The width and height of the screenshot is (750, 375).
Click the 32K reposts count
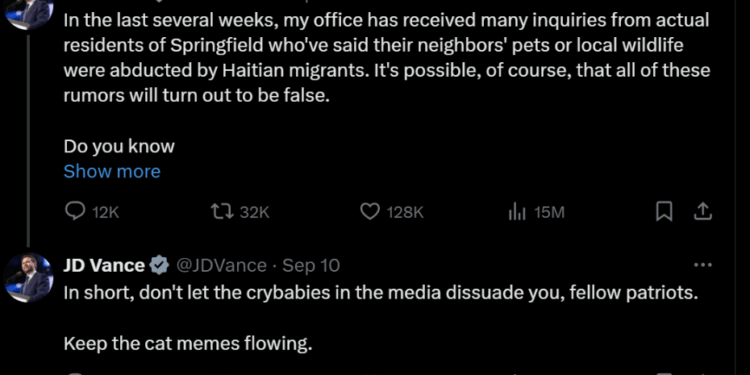[x=254, y=212]
